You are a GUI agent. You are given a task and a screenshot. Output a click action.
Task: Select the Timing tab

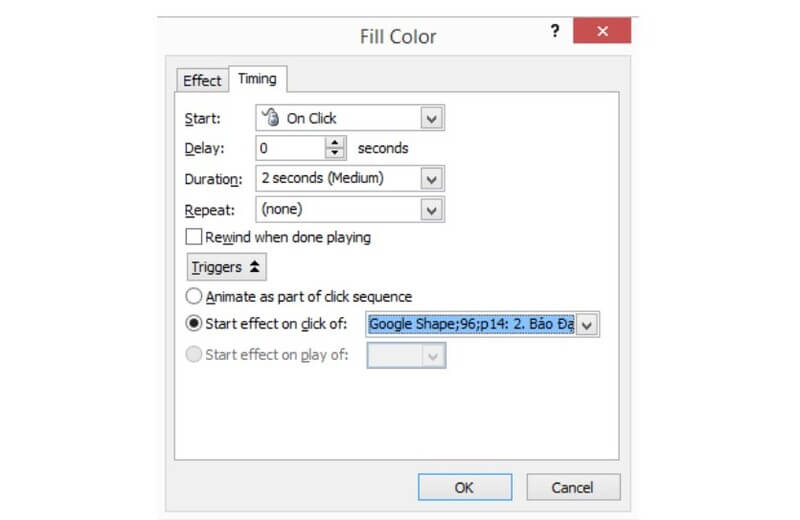(257, 79)
